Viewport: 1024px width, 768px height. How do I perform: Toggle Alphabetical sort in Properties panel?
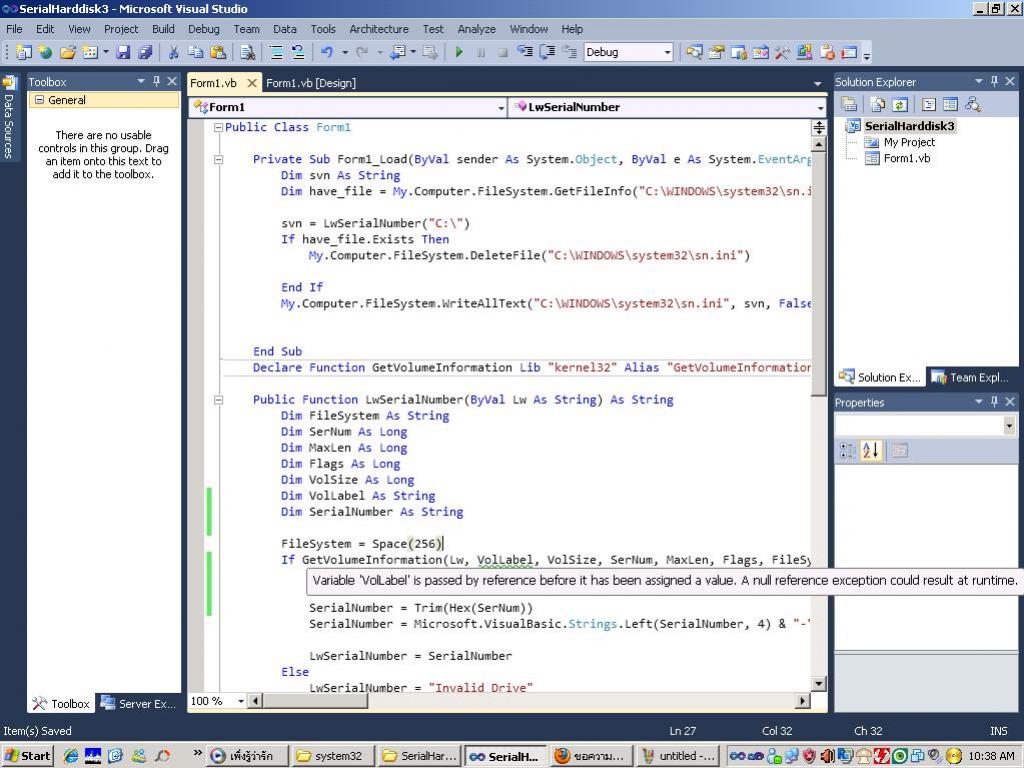[870, 451]
